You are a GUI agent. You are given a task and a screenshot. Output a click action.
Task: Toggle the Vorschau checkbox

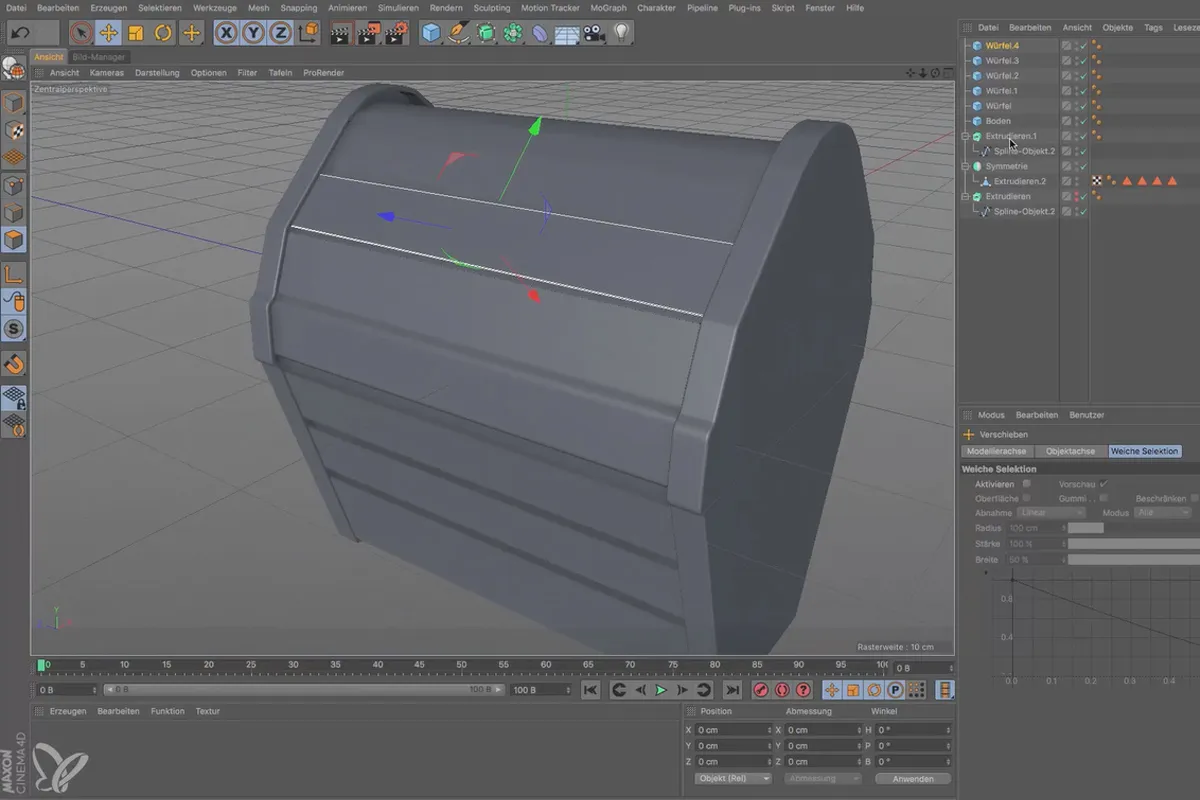(1104, 483)
